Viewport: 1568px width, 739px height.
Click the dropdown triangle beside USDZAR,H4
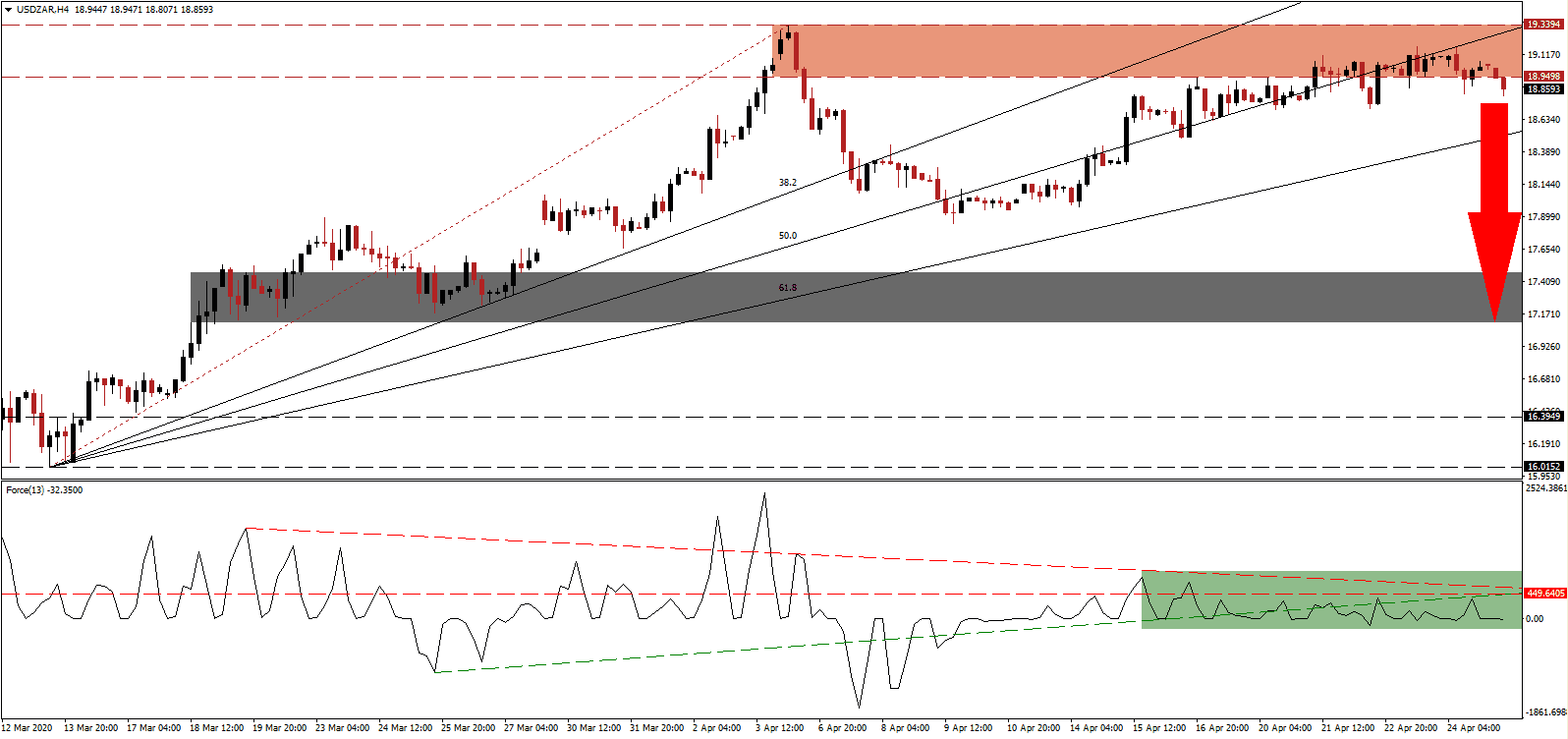point(8,10)
